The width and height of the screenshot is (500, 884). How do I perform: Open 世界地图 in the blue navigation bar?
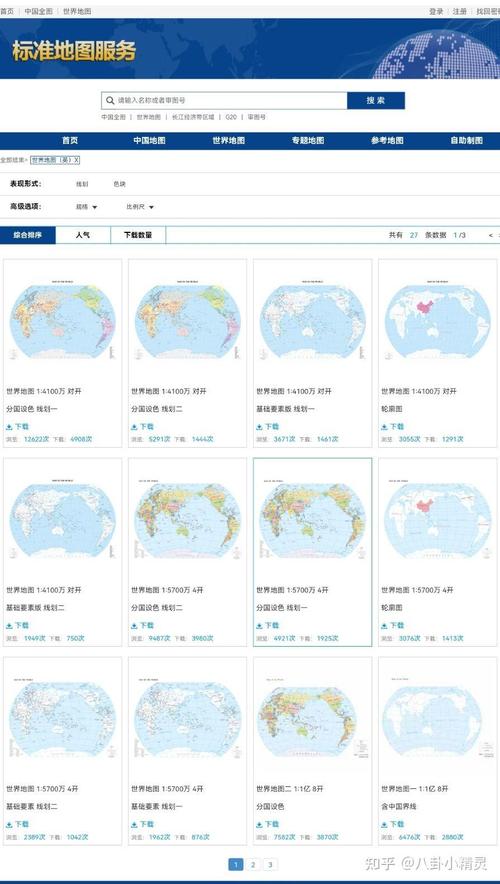point(229,141)
